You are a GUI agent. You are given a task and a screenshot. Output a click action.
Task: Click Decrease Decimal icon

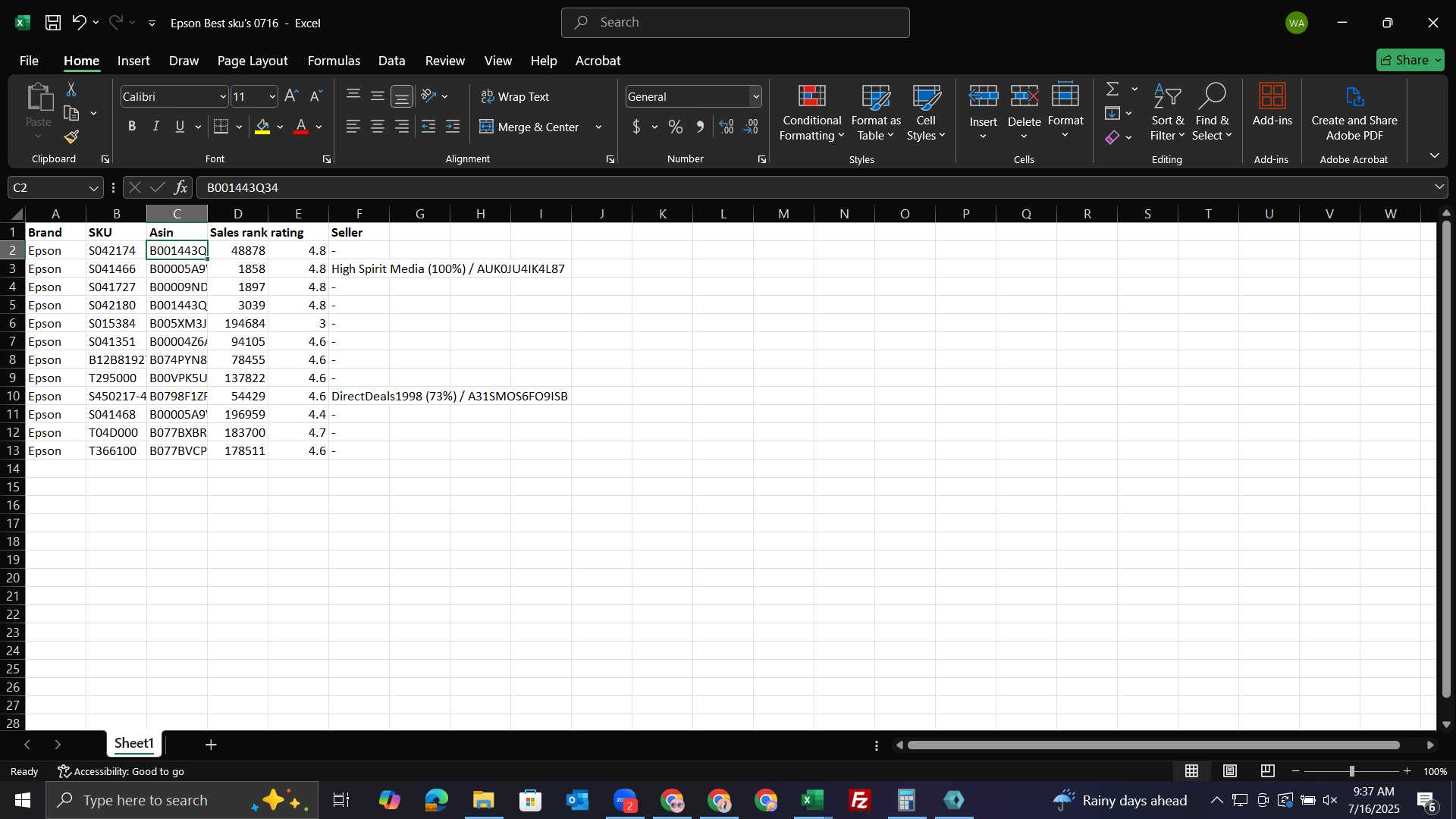(752, 127)
